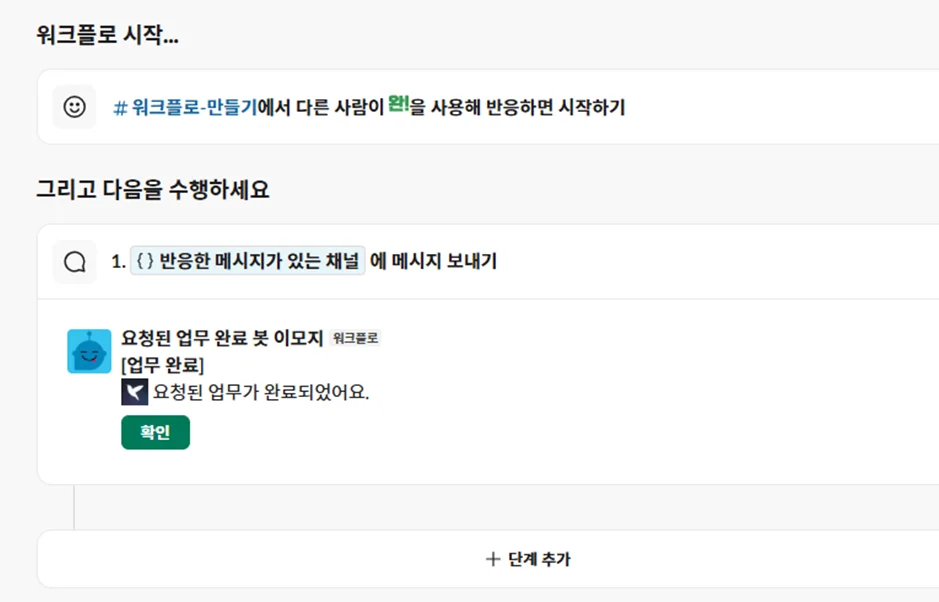Click the green 완 emoji in the trigger
This screenshot has height=602, width=939.
click(x=399, y=105)
